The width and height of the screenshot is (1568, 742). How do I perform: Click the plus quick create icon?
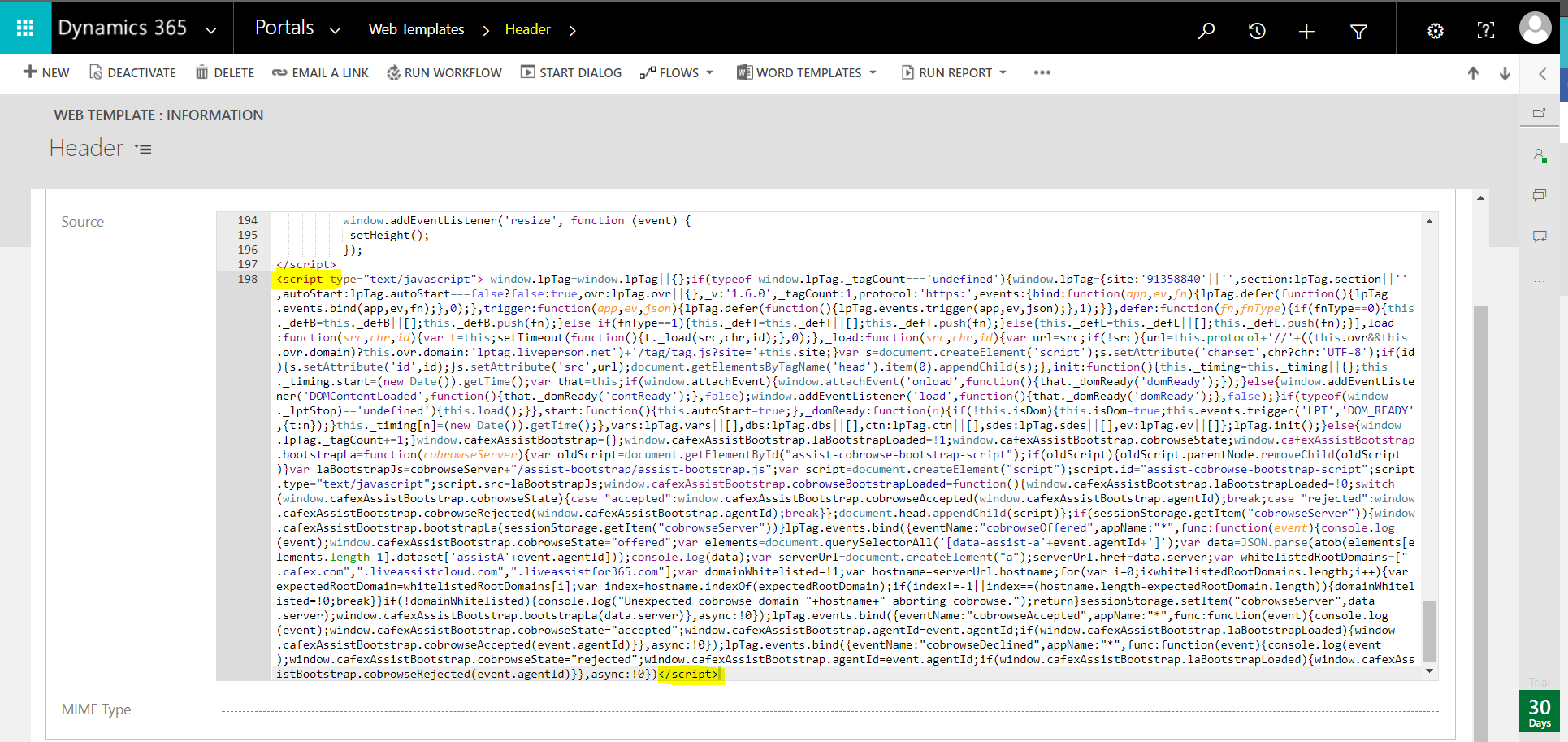[1306, 31]
